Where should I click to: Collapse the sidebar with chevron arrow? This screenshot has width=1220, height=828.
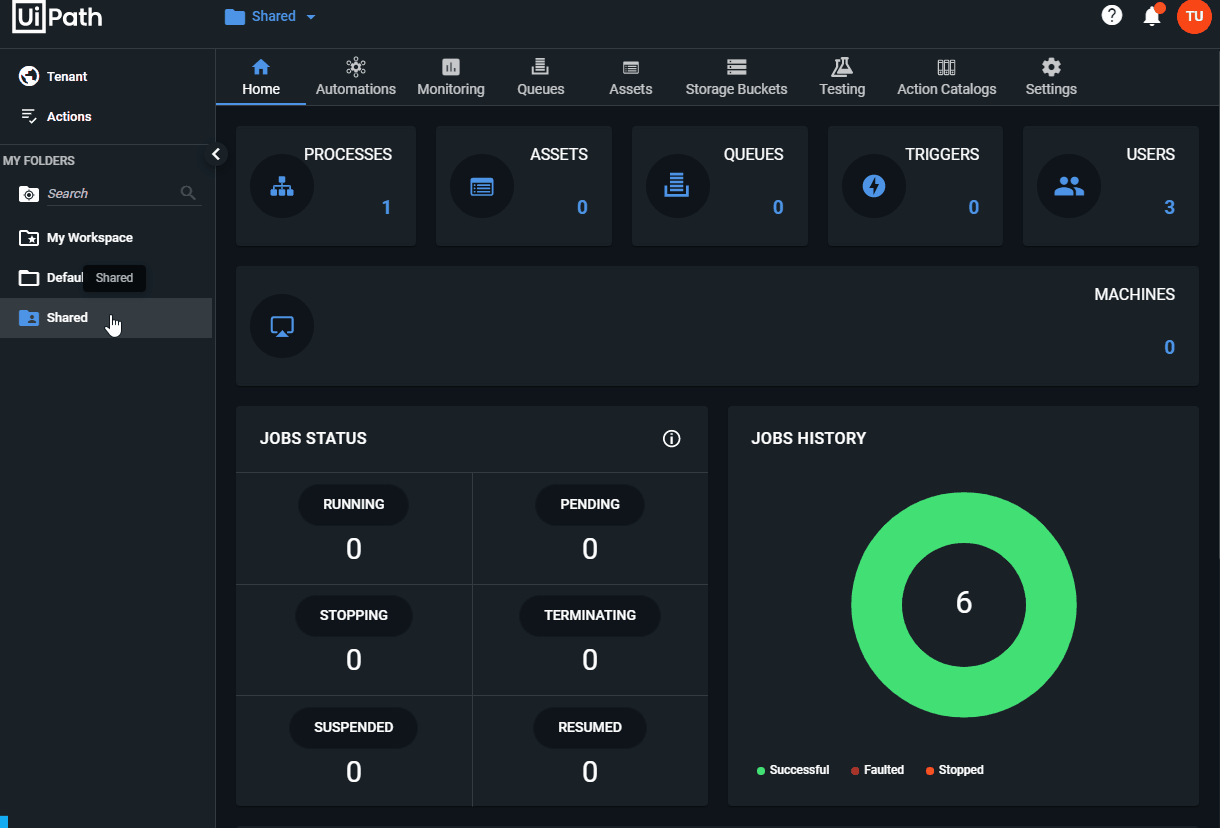pos(216,154)
